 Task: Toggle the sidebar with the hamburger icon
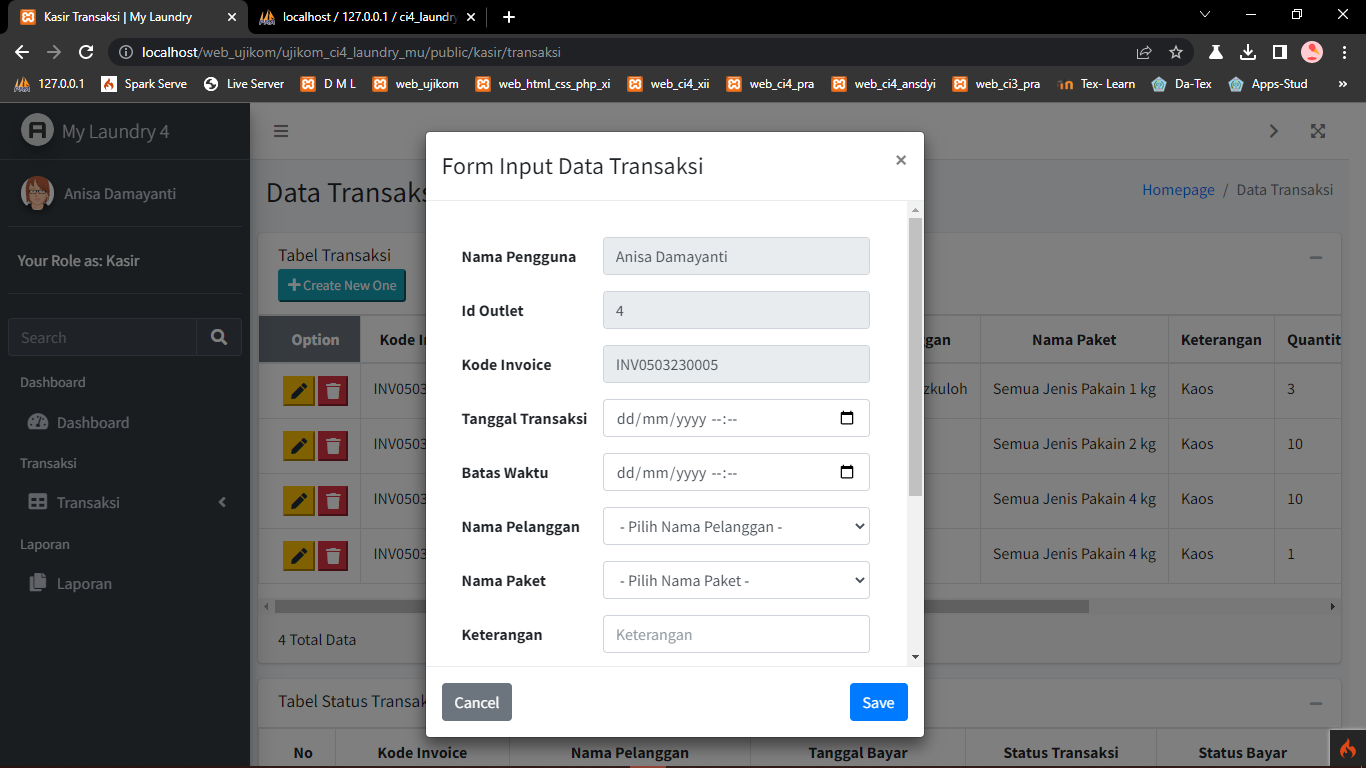pos(281,131)
